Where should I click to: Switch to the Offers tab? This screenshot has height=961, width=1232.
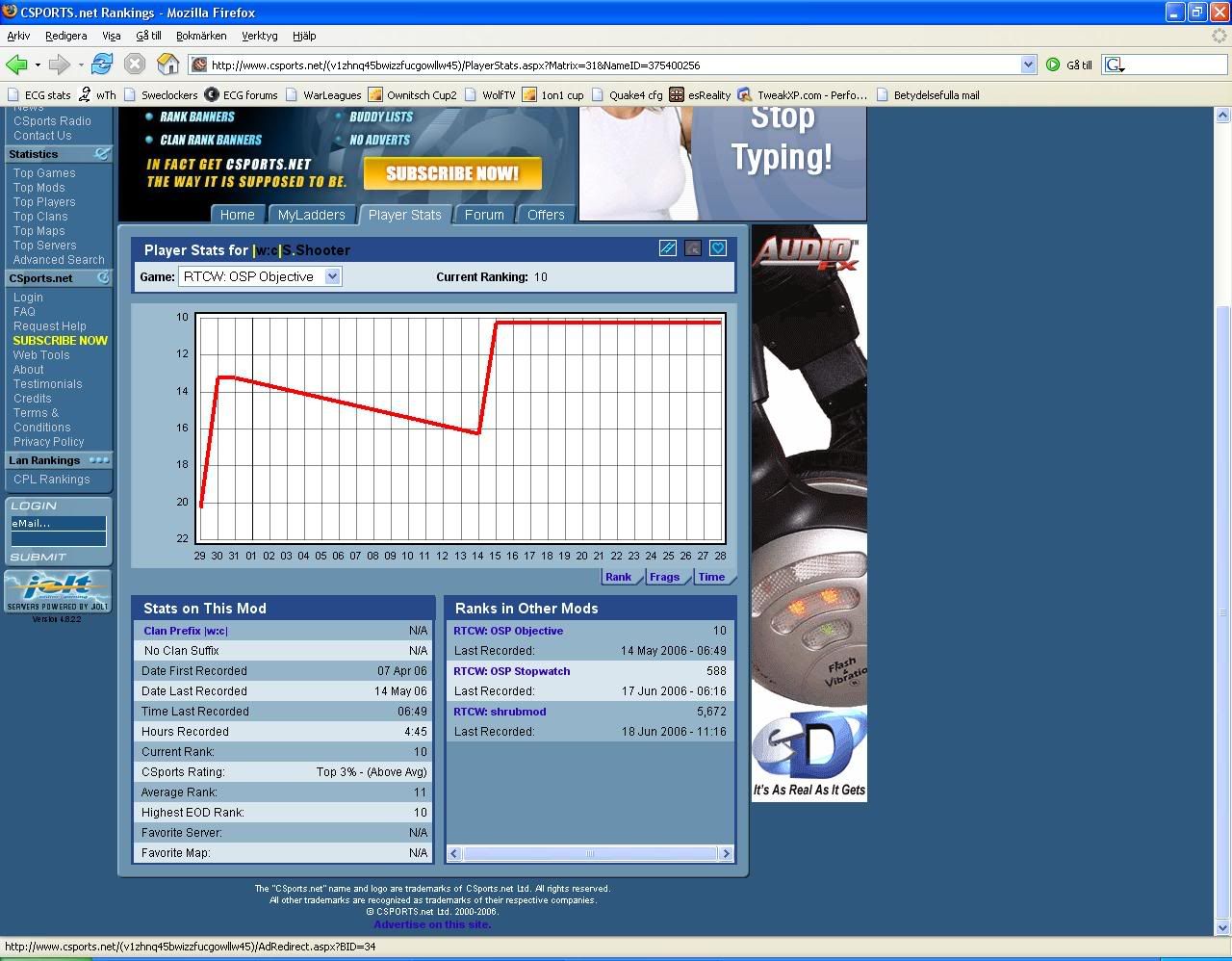pos(546,215)
